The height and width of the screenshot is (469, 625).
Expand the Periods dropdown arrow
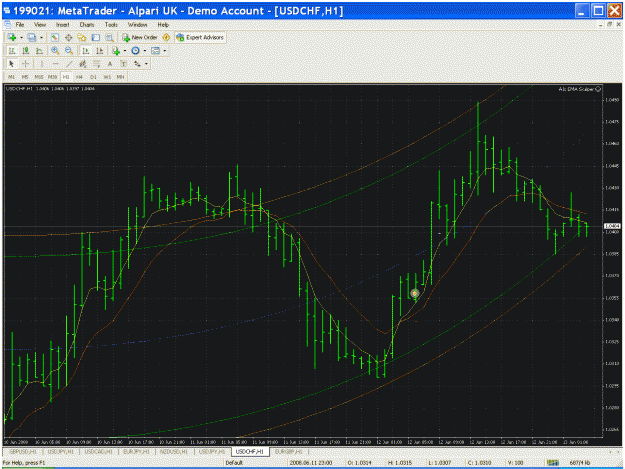pos(145,51)
